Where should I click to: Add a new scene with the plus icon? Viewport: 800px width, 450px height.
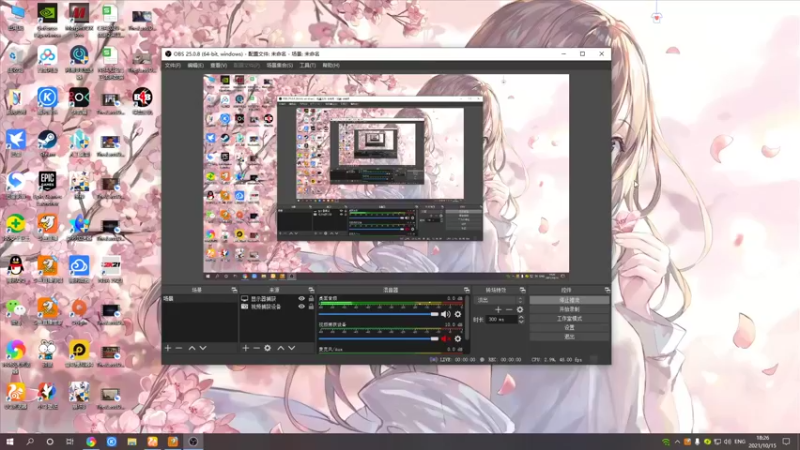pos(168,348)
